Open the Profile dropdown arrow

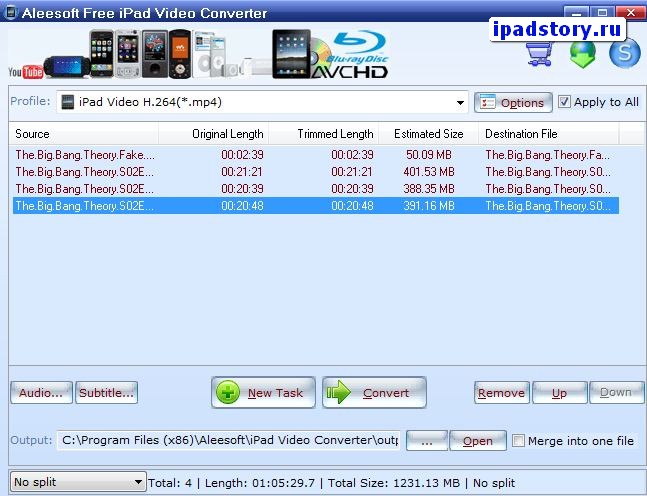460,102
